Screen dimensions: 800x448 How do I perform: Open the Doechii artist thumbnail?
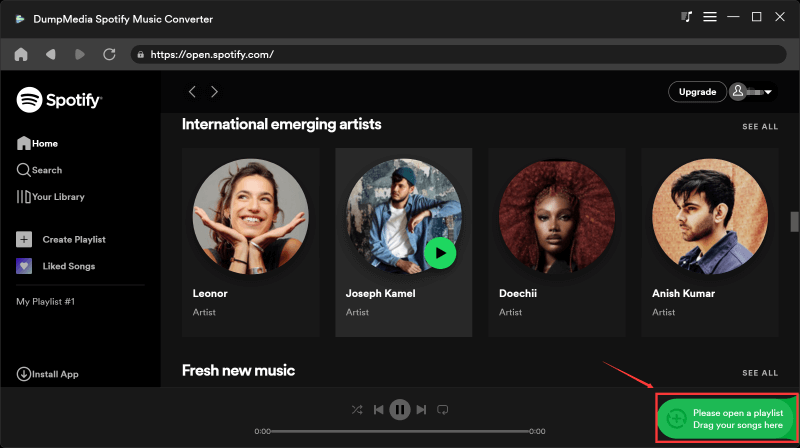coord(556,215)
